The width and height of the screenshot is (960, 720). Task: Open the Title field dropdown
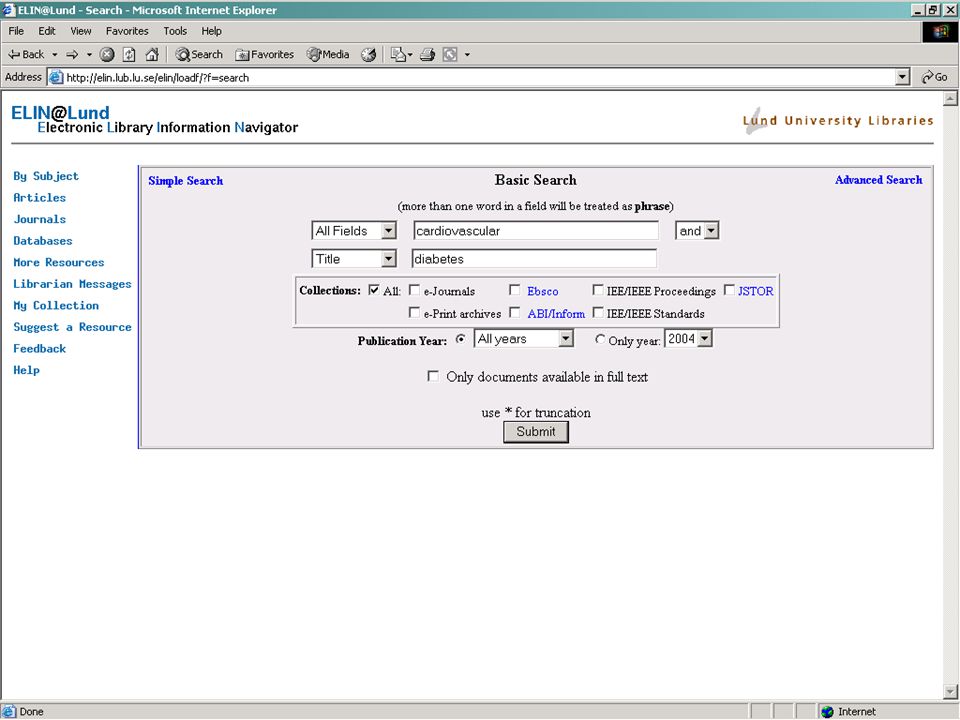pos(354,259)
